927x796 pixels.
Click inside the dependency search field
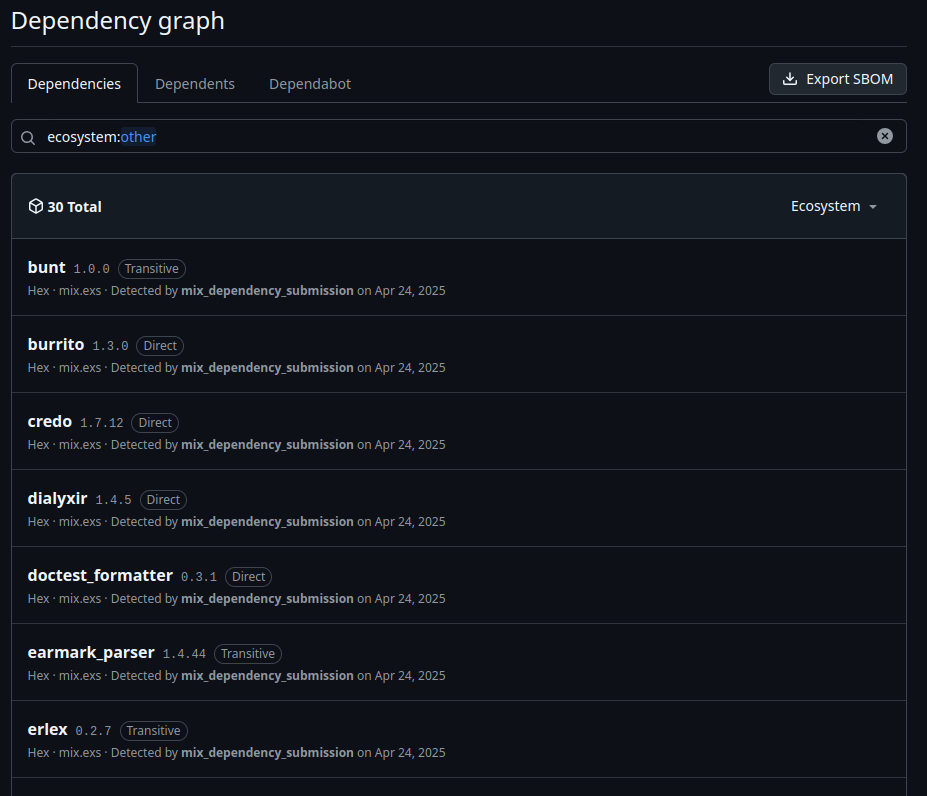point(459,137)
